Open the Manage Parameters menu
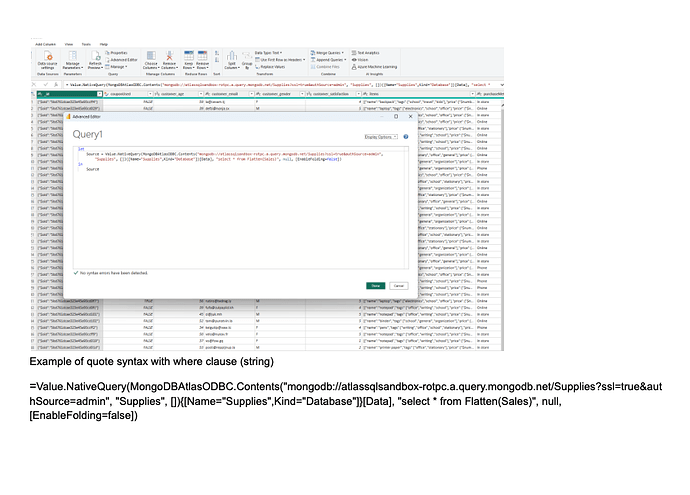 pyautogui.click(x=72, y=60)
